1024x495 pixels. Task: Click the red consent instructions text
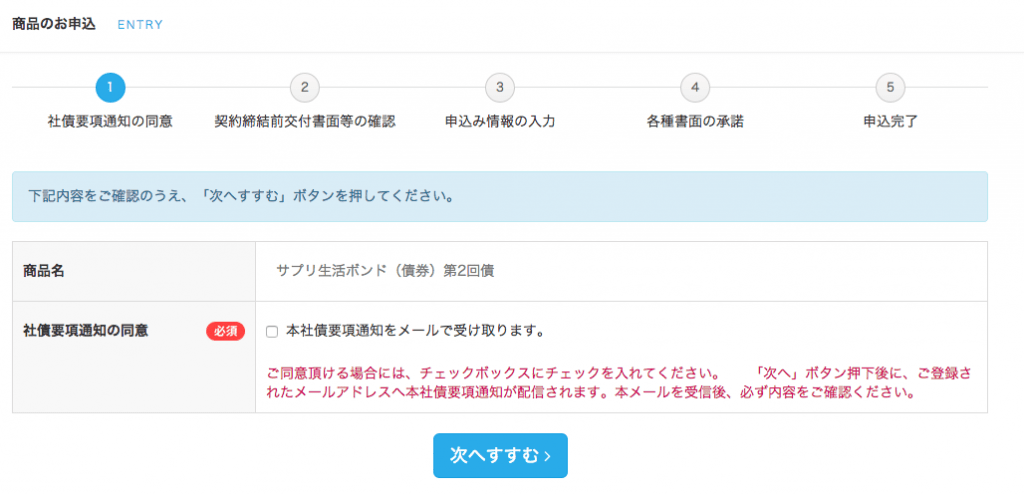[619, 384]
